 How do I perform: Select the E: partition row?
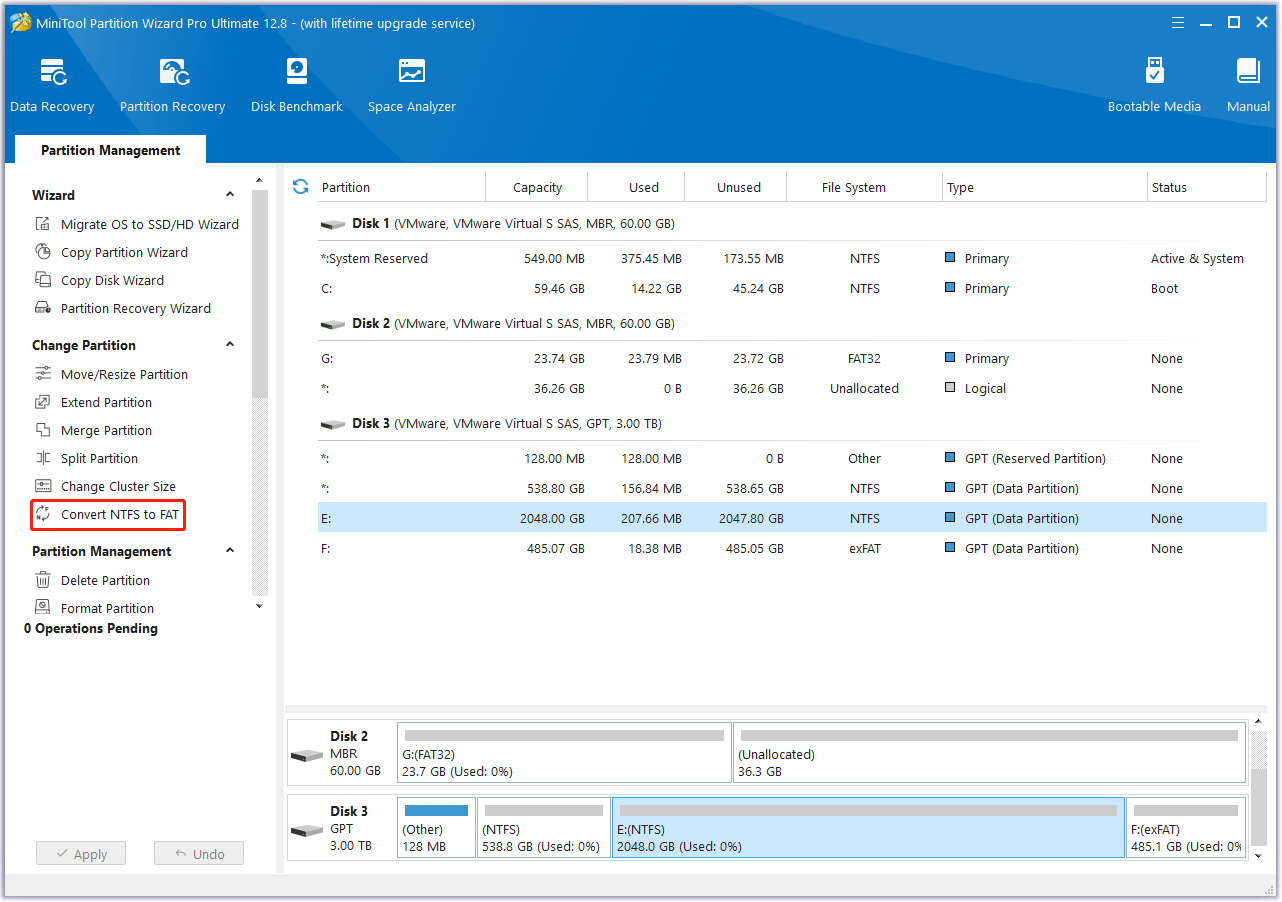pos(792,518)
